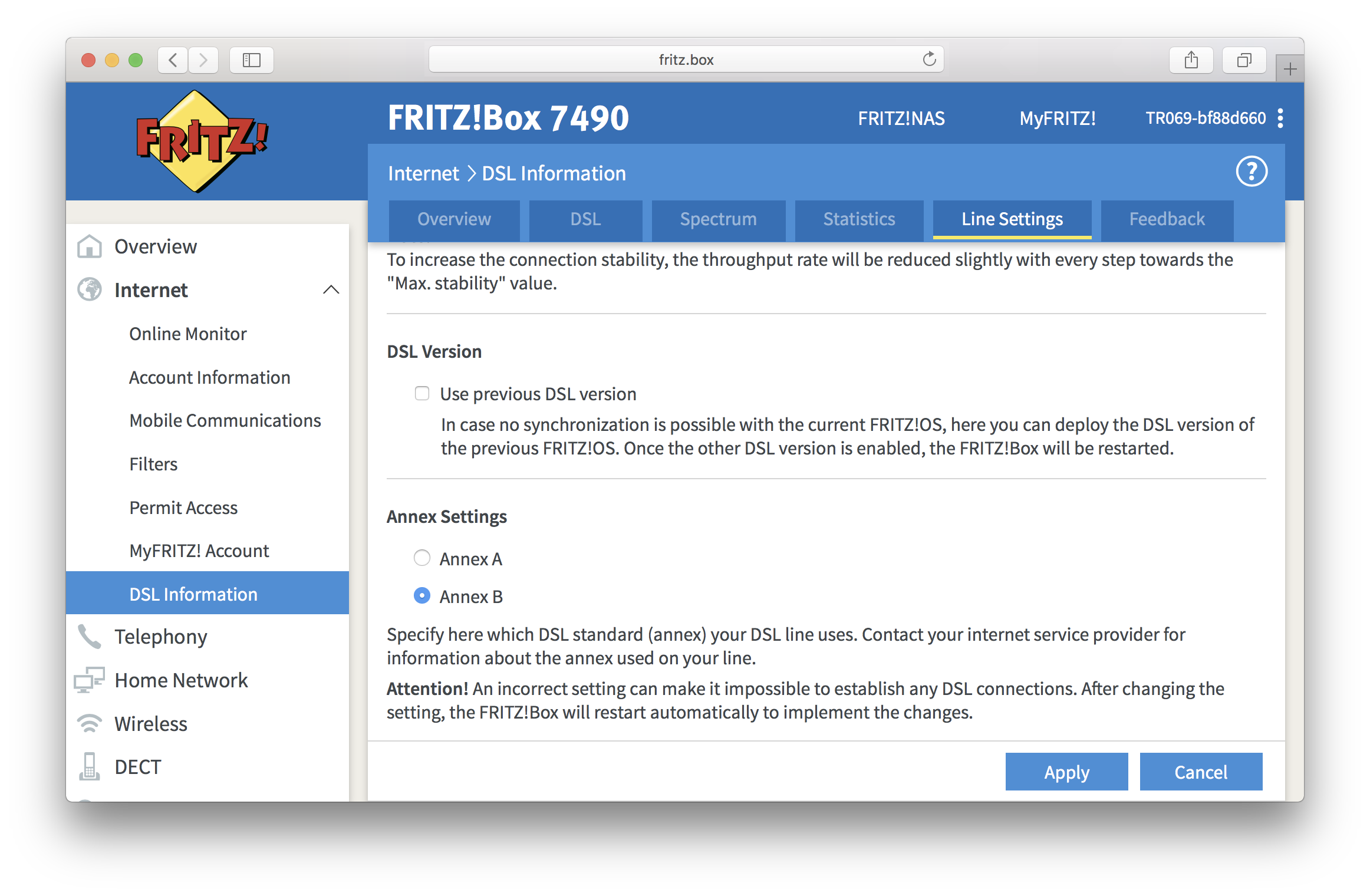The height and width of the screenshot is (896, 1370).
Task: Open the MyFRITZ! header link
Action: pos(1058,118)
